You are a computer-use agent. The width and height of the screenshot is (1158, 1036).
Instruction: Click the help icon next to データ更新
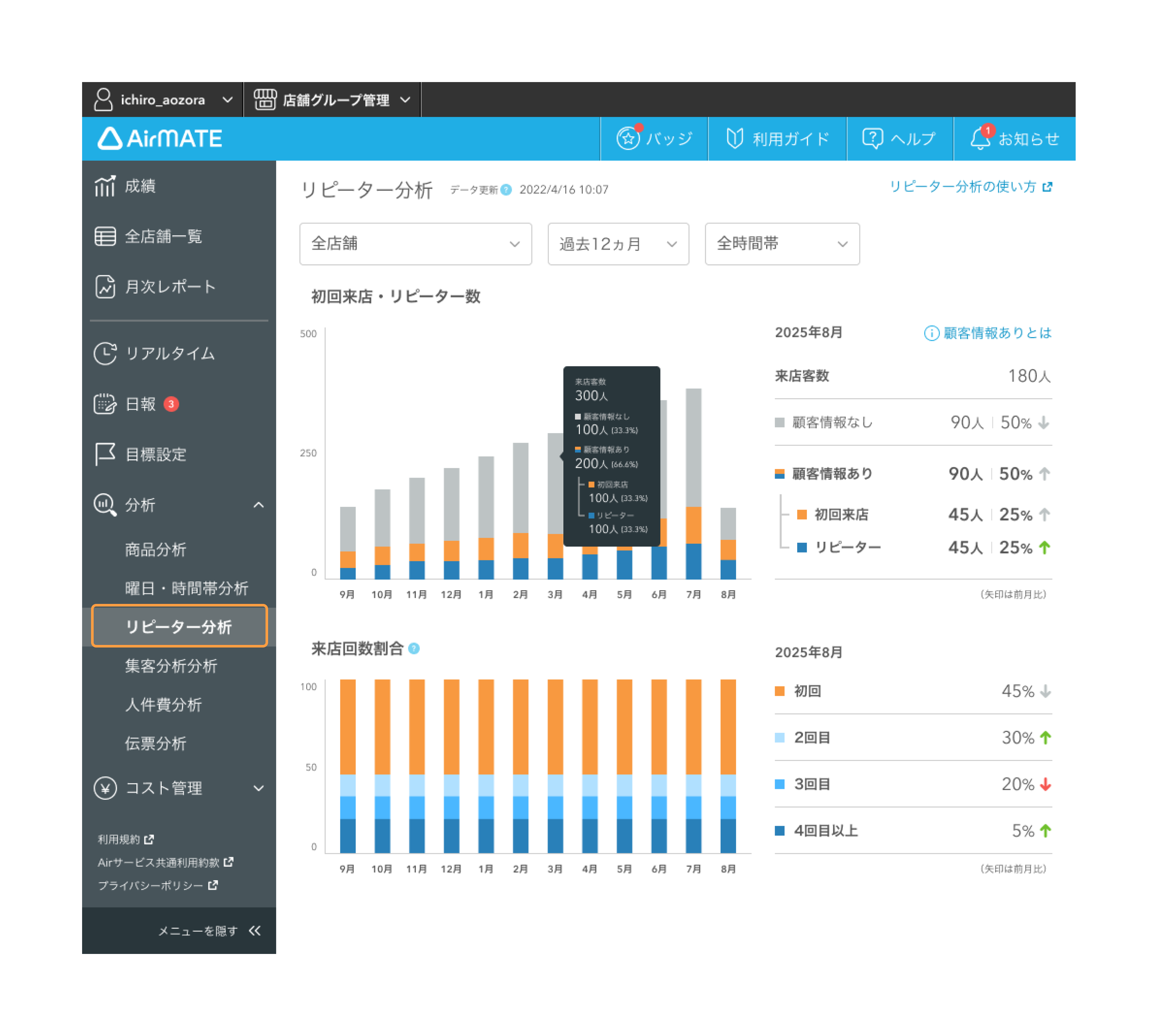point(506,190)
